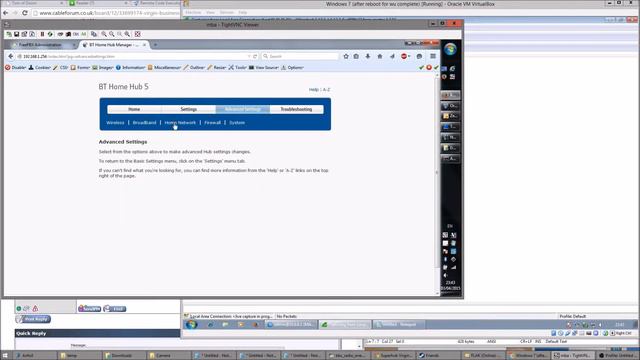
Task: Click the Broadband link
Action: [144, 122]
